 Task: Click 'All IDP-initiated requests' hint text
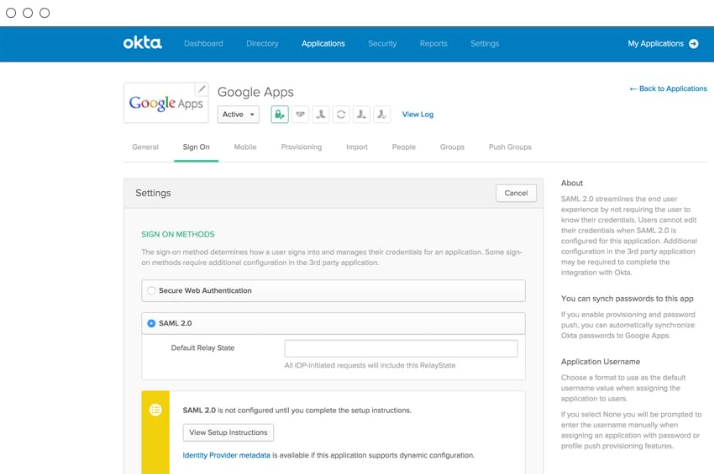click(370, 365)
